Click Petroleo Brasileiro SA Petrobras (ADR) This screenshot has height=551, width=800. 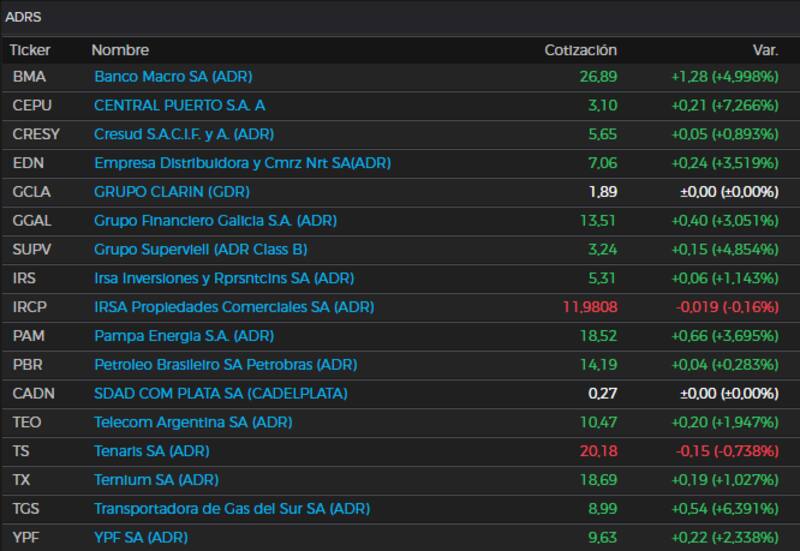coord(225,365)
